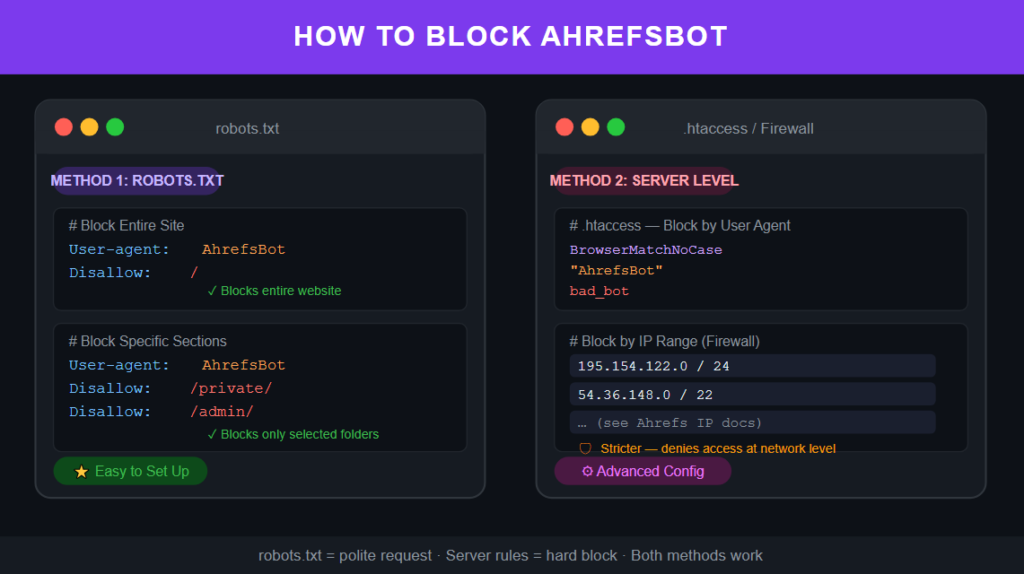Click User-agent: under Block Entire Site
Viewport: 1024px width, 574px height.
[x=120, y=249]
